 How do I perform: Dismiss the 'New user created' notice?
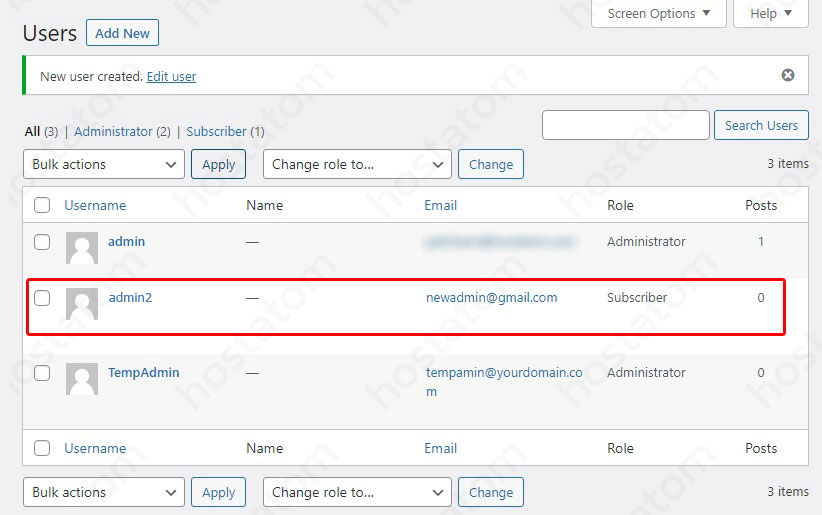787,75
